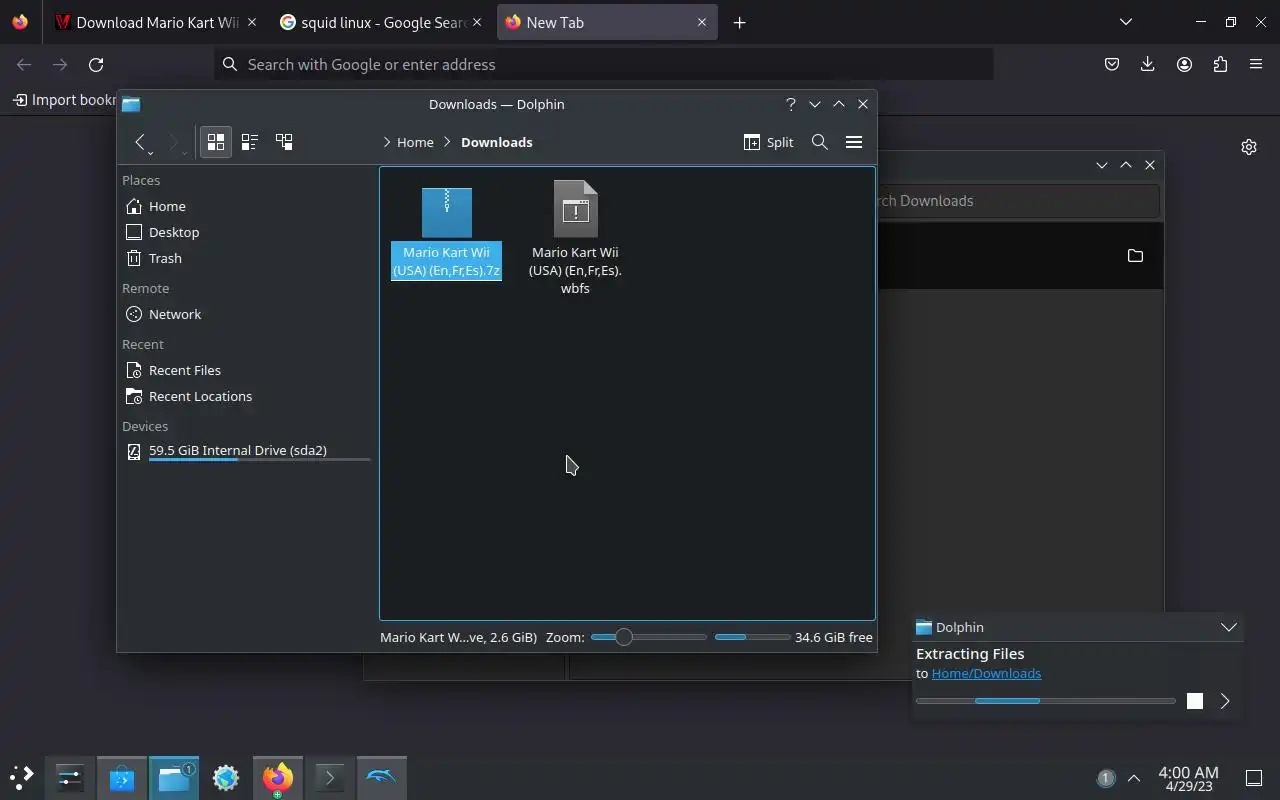This screenshot has width=1280, height=800.
Task: Open Firefox downloads panel icon
Action: pyautogui.click(x=1148, y=64)
